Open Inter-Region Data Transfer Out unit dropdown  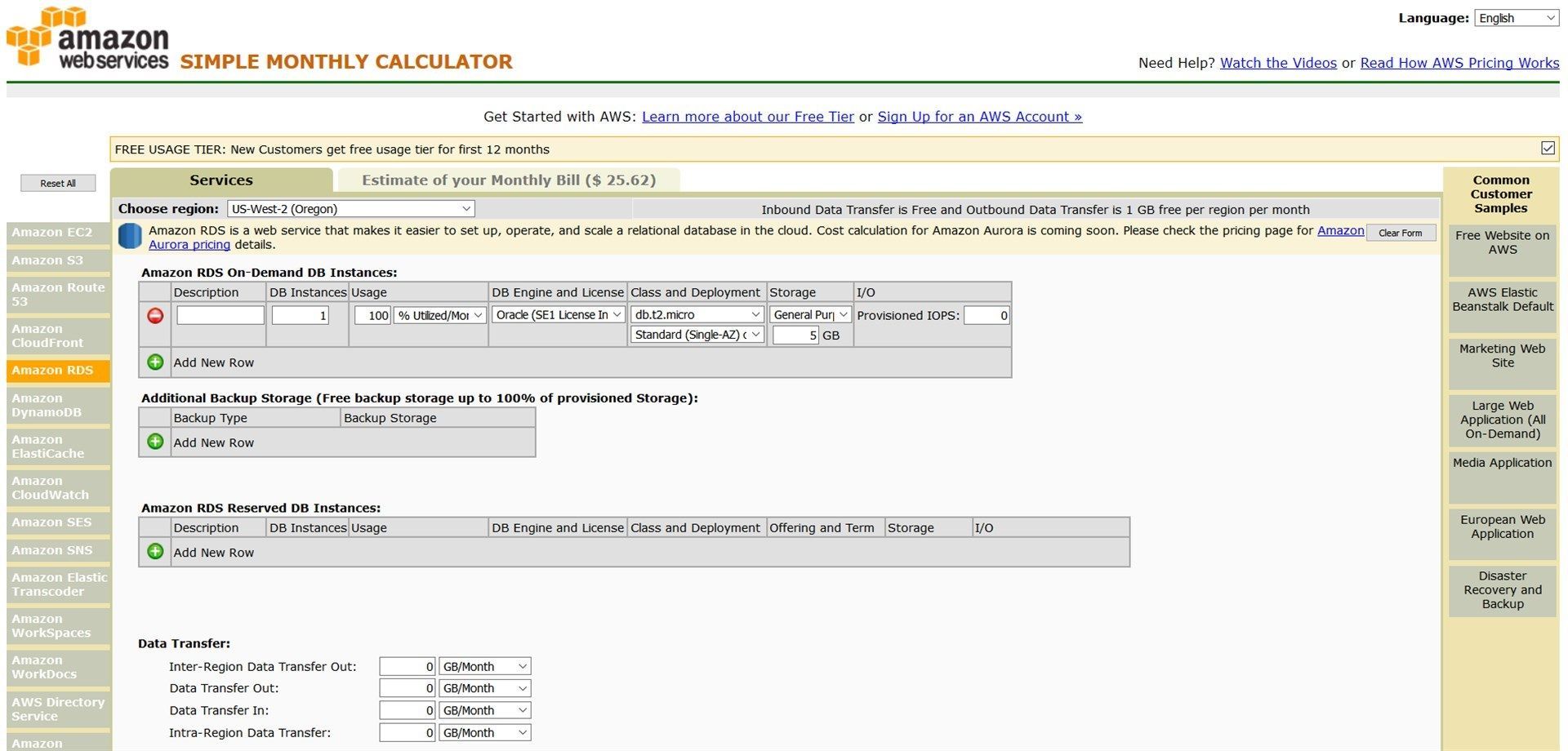pyautogui.click(x=485, y=667)
